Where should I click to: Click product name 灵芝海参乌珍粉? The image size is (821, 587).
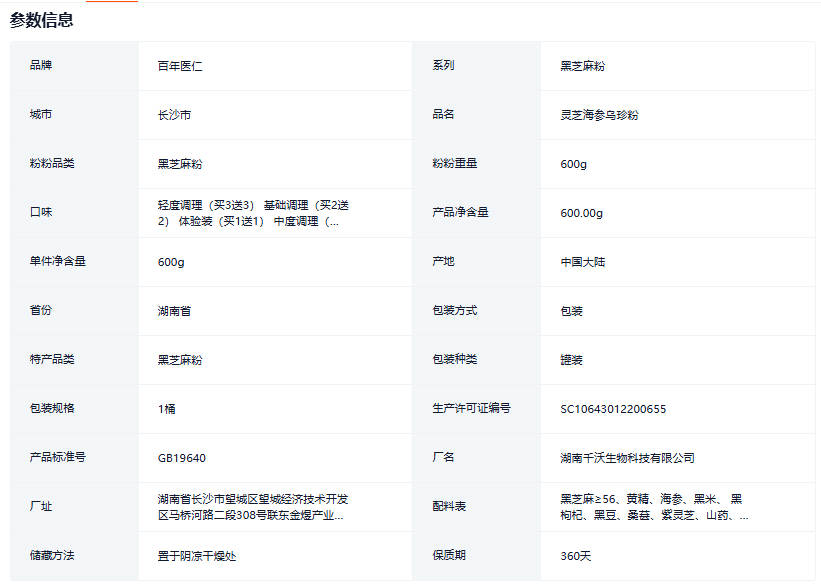pos(599,115)
